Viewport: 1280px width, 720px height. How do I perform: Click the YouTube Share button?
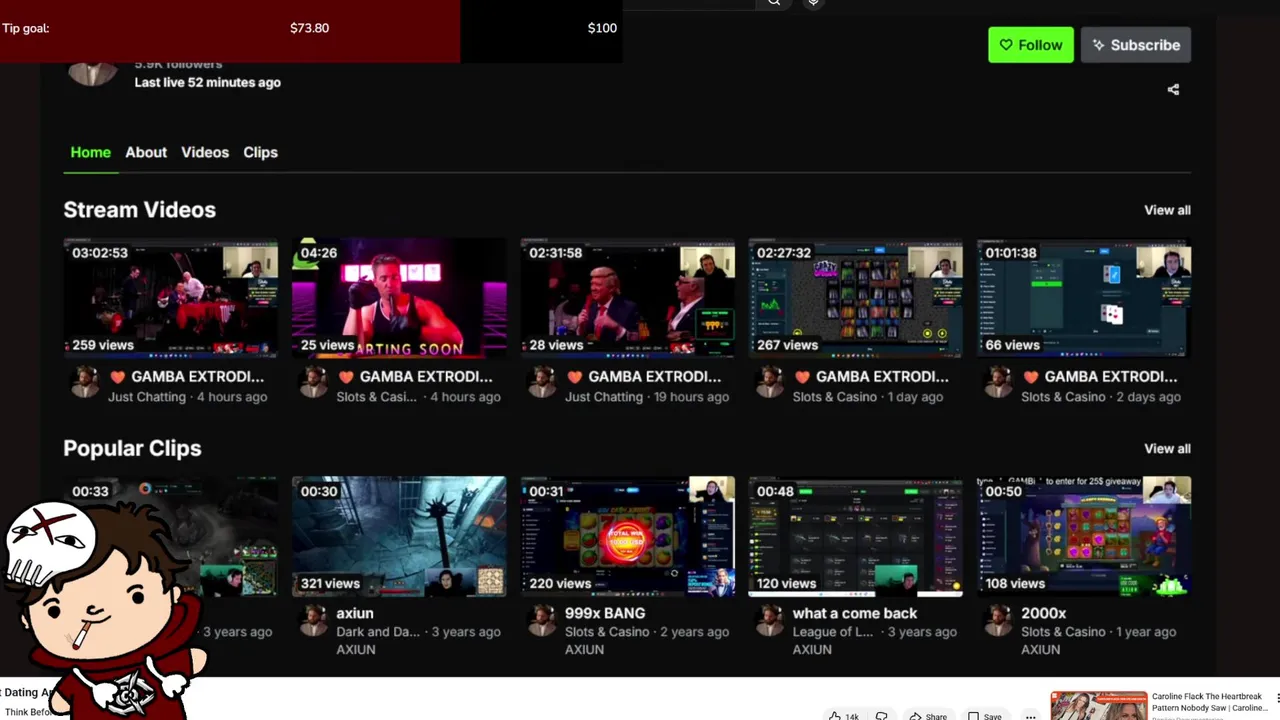pos(928,715)
